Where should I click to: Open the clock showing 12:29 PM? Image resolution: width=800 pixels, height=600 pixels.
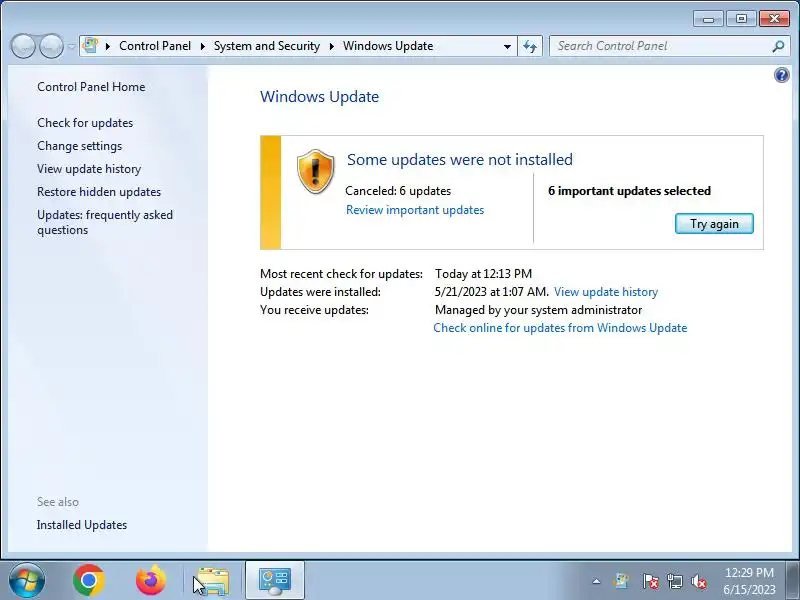click(x=749, y=581)
